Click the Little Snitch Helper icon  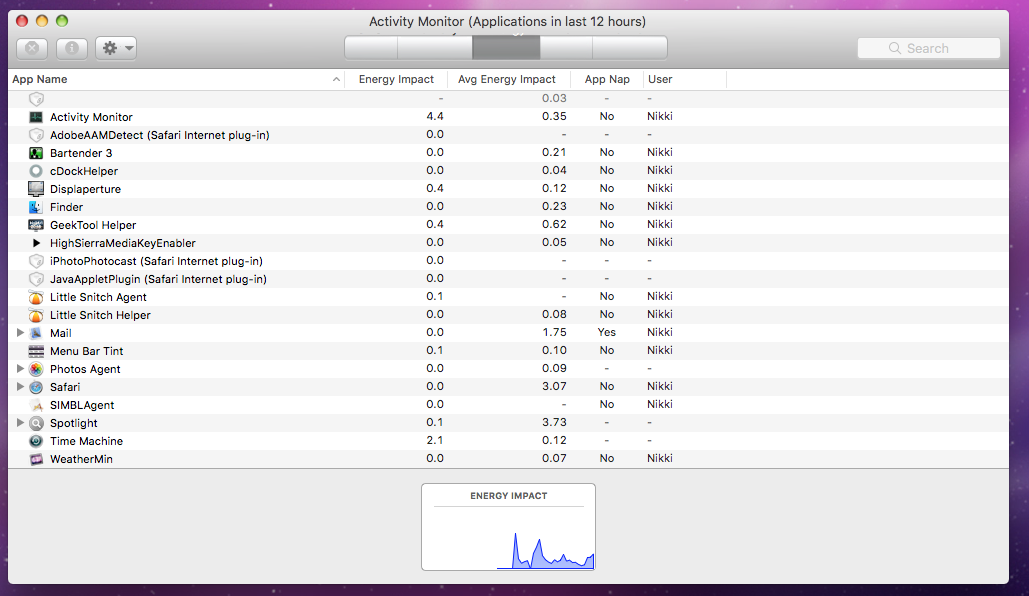coord(36,315)
